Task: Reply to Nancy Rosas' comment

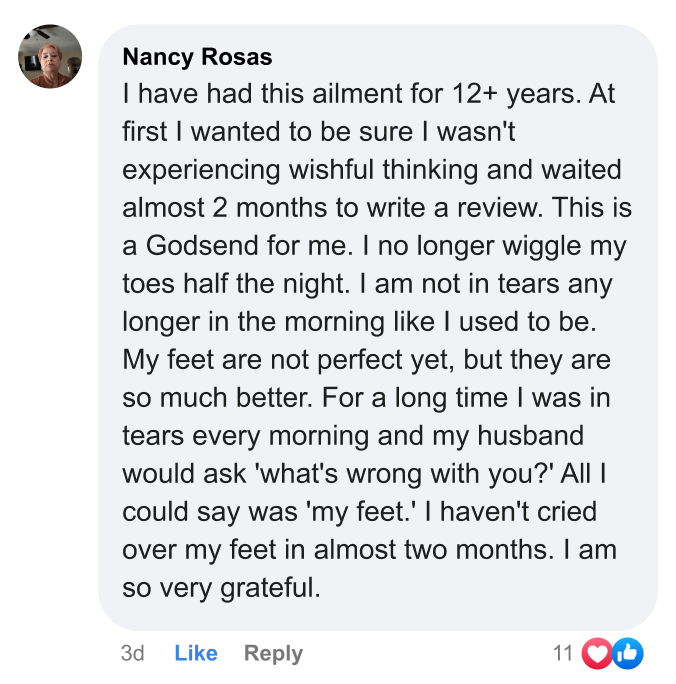Action: click(x=273, y=654)
